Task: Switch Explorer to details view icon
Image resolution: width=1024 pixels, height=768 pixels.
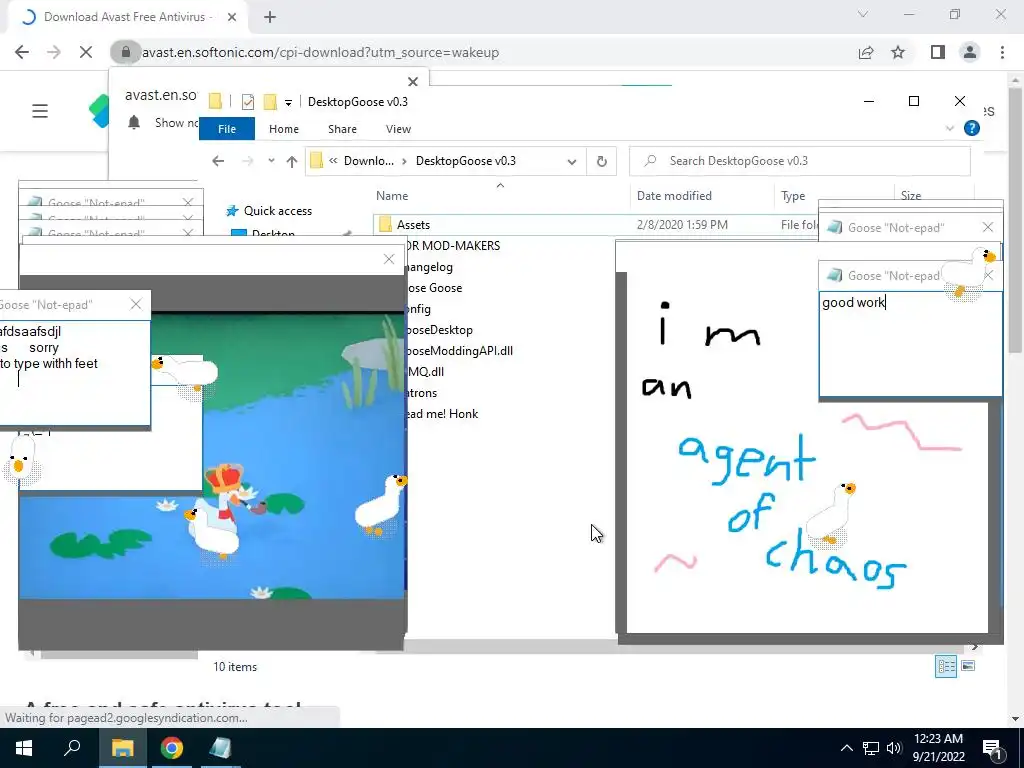Action: 946,666
